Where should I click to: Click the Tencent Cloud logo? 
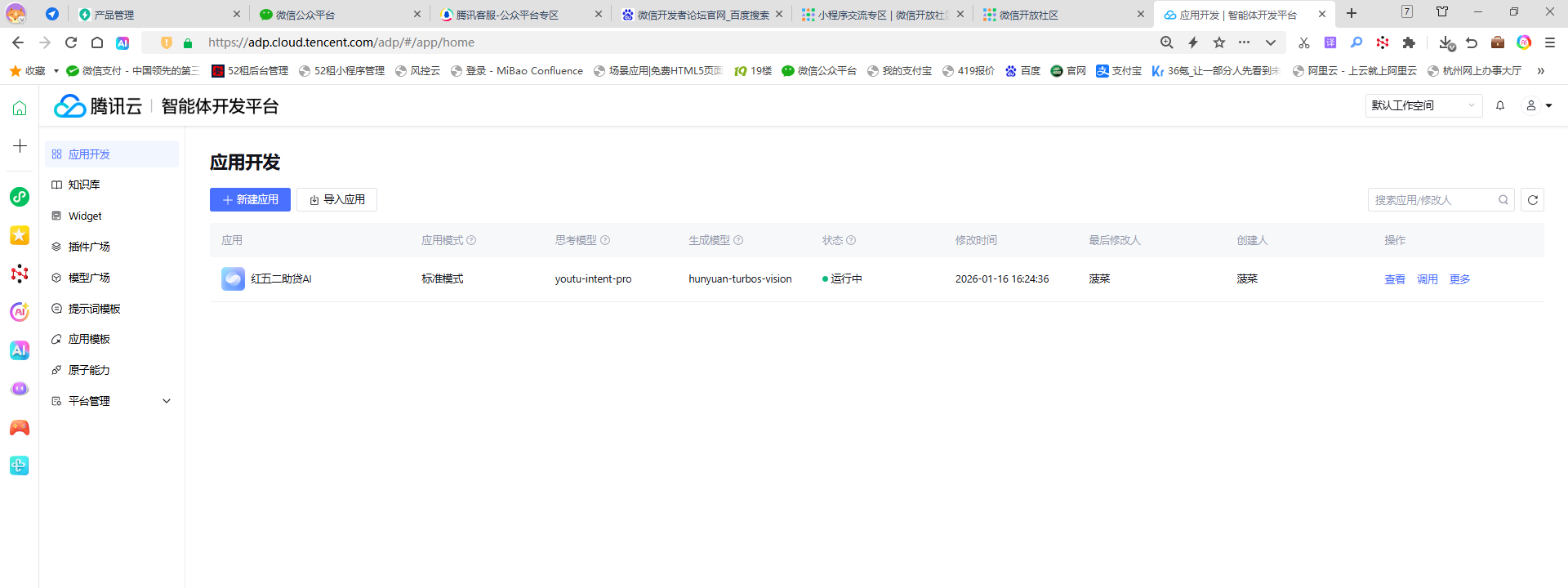coord(98,106)
